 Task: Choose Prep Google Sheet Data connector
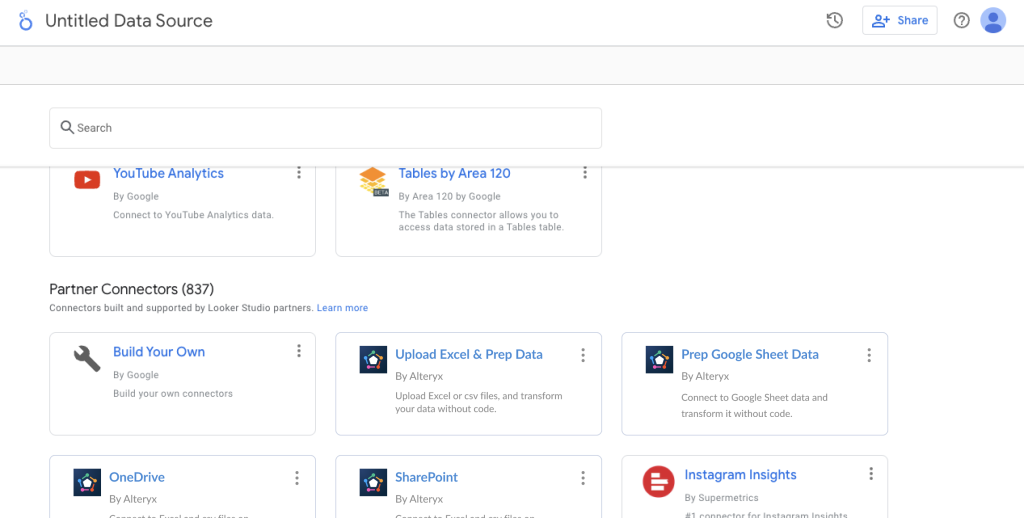pos(750,354)
